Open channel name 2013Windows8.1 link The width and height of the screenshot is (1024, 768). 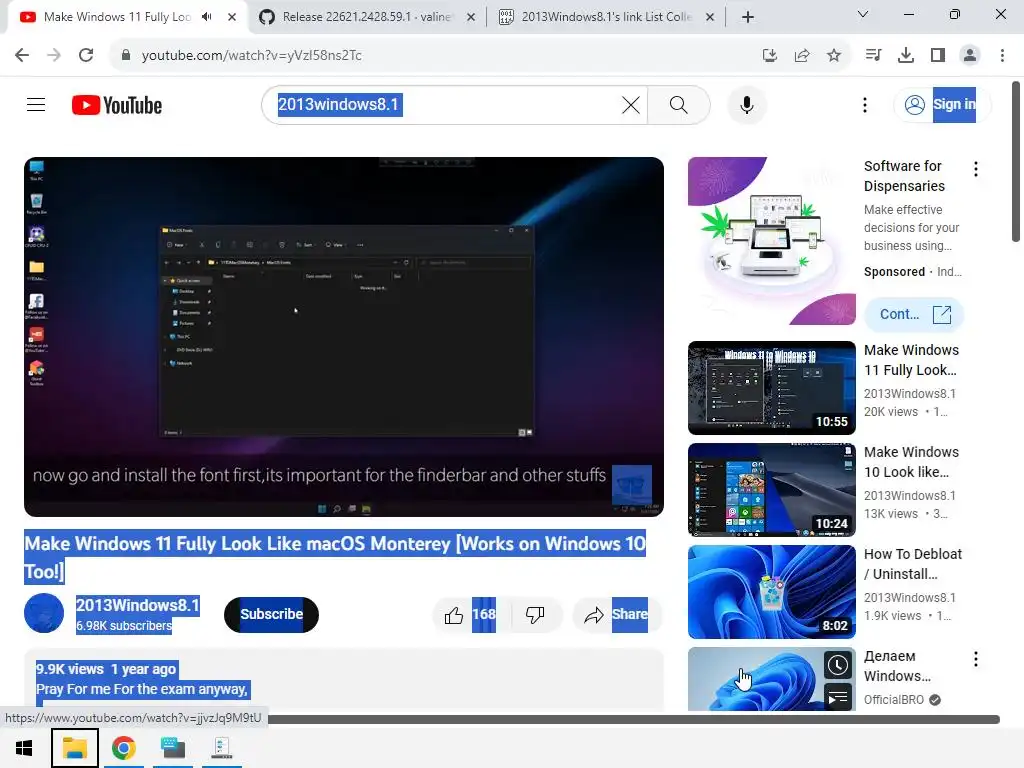(x=137, y=605)
